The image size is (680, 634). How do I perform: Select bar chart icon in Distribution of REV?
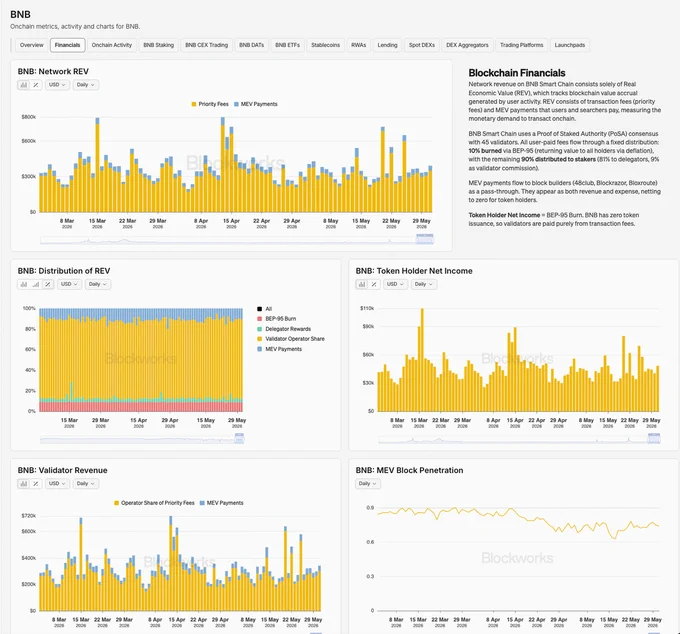[23, 284]
